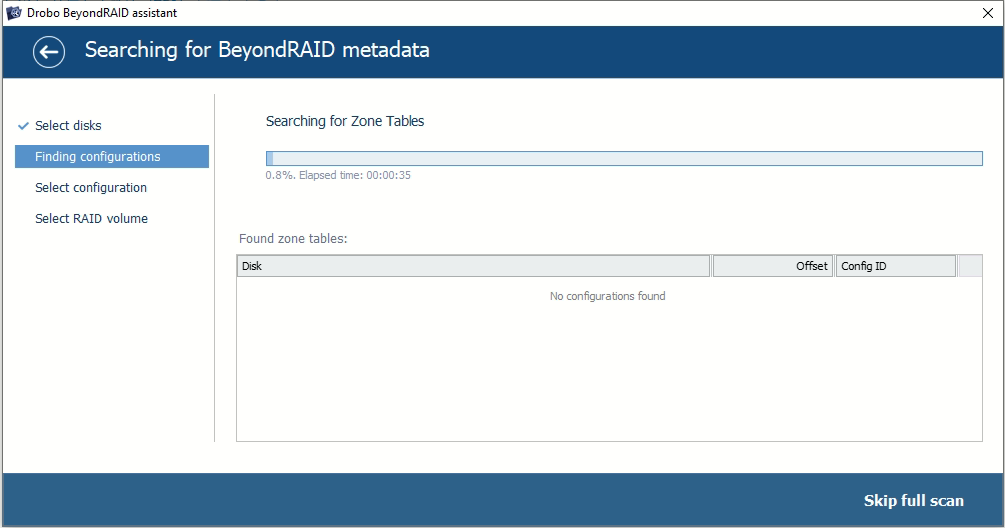Click the zone table search progress bar
Screen dimensions: 1005x528
pyautogui.click(x=624, y=158)
